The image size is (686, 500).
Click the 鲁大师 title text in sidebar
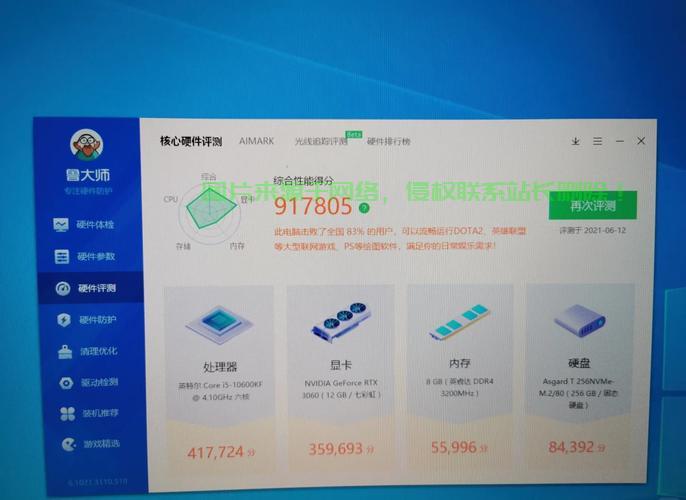[x=88, y=175]
